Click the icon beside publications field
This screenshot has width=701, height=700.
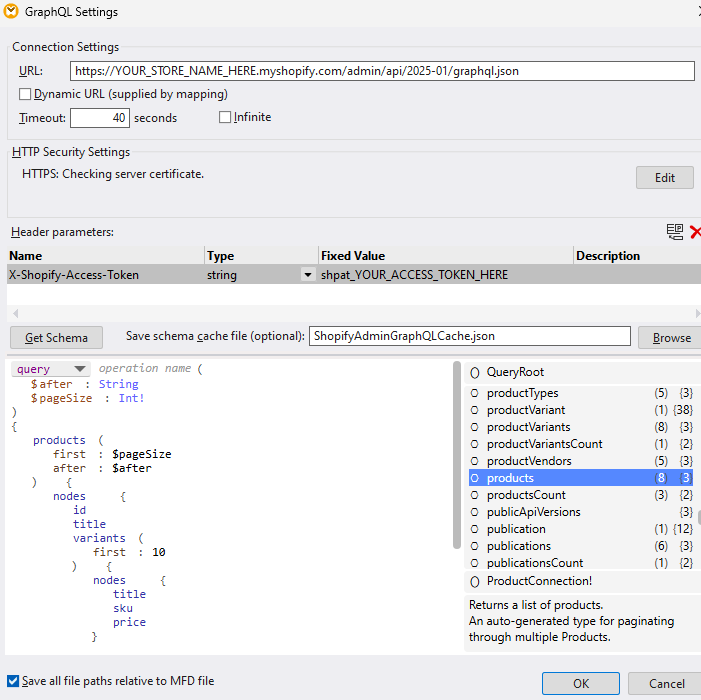(475, 546)
